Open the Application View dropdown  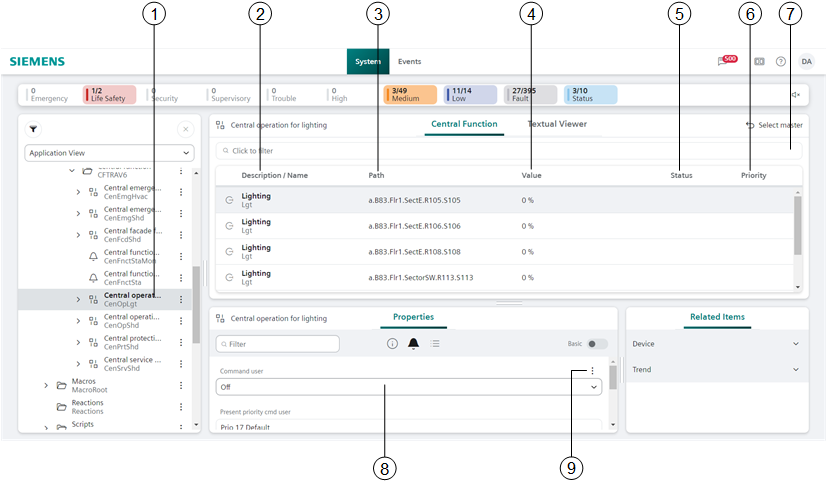click(x=109, y=153)
